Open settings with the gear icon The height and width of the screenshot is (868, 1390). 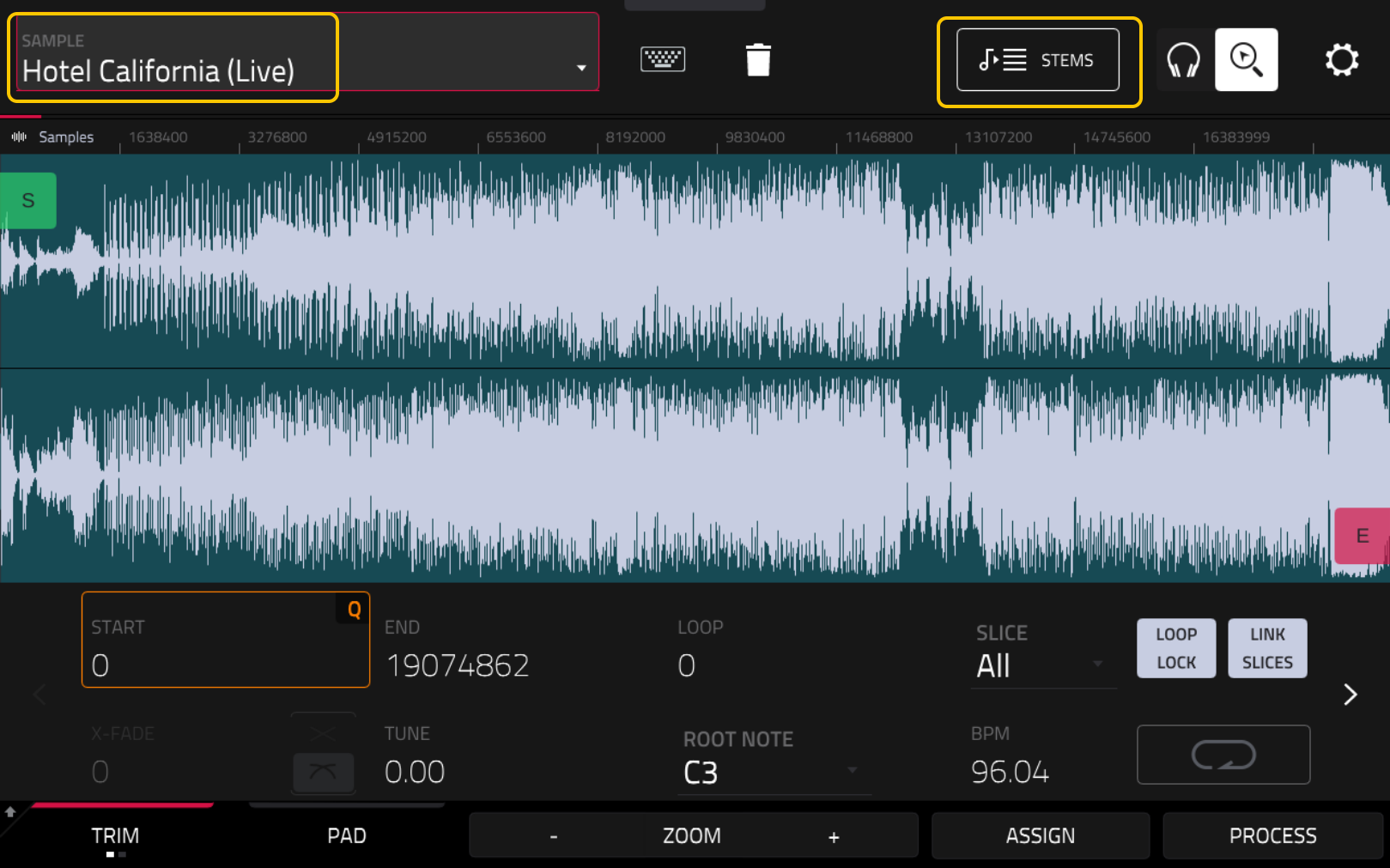click(x=1342, y=60)
